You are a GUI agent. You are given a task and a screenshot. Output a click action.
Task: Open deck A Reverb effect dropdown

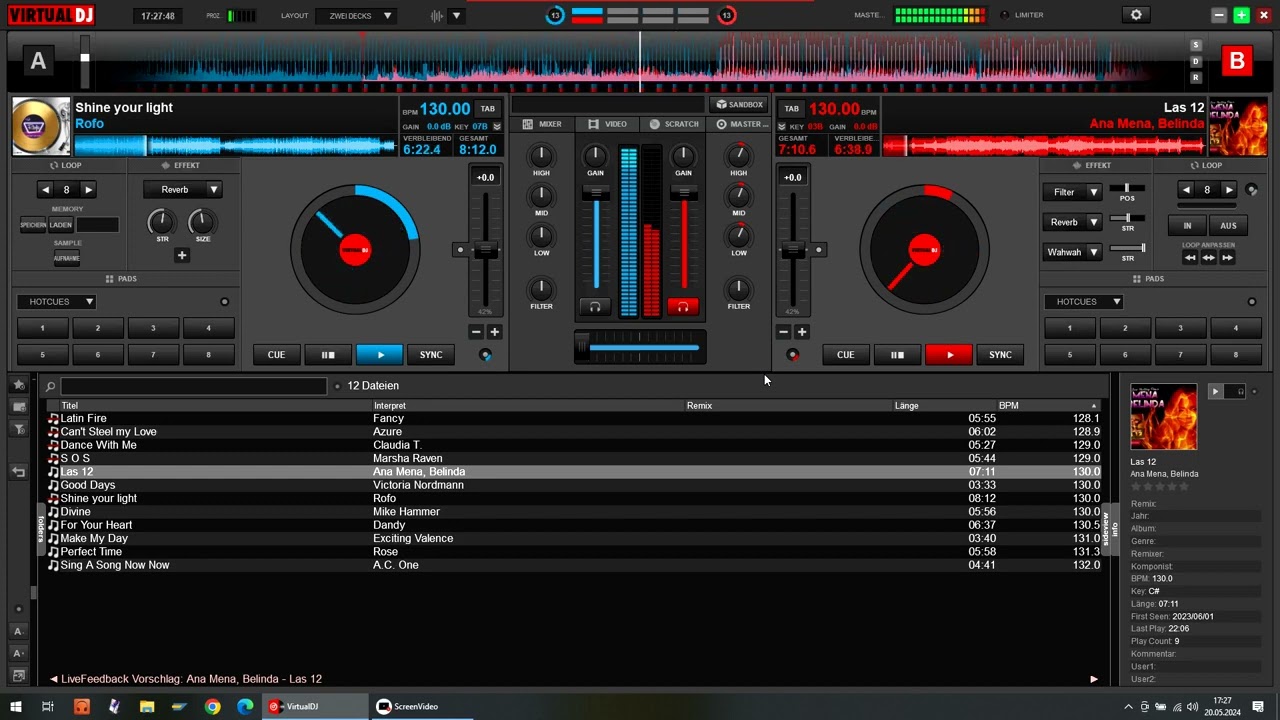click(x=182, y=189)
